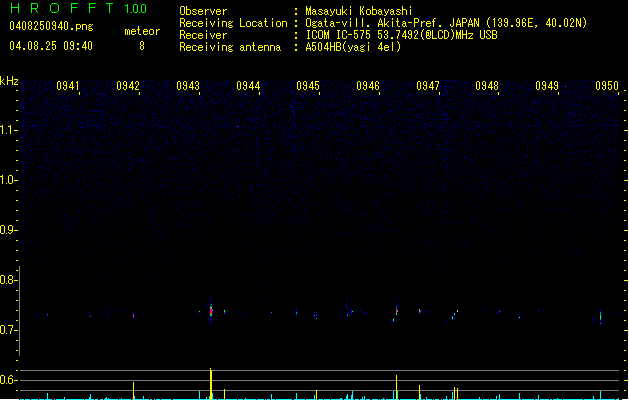Click the HROFFT 1.0.0 title text
The height and width of the screenshot is (400, 629).
click(79, 8)
